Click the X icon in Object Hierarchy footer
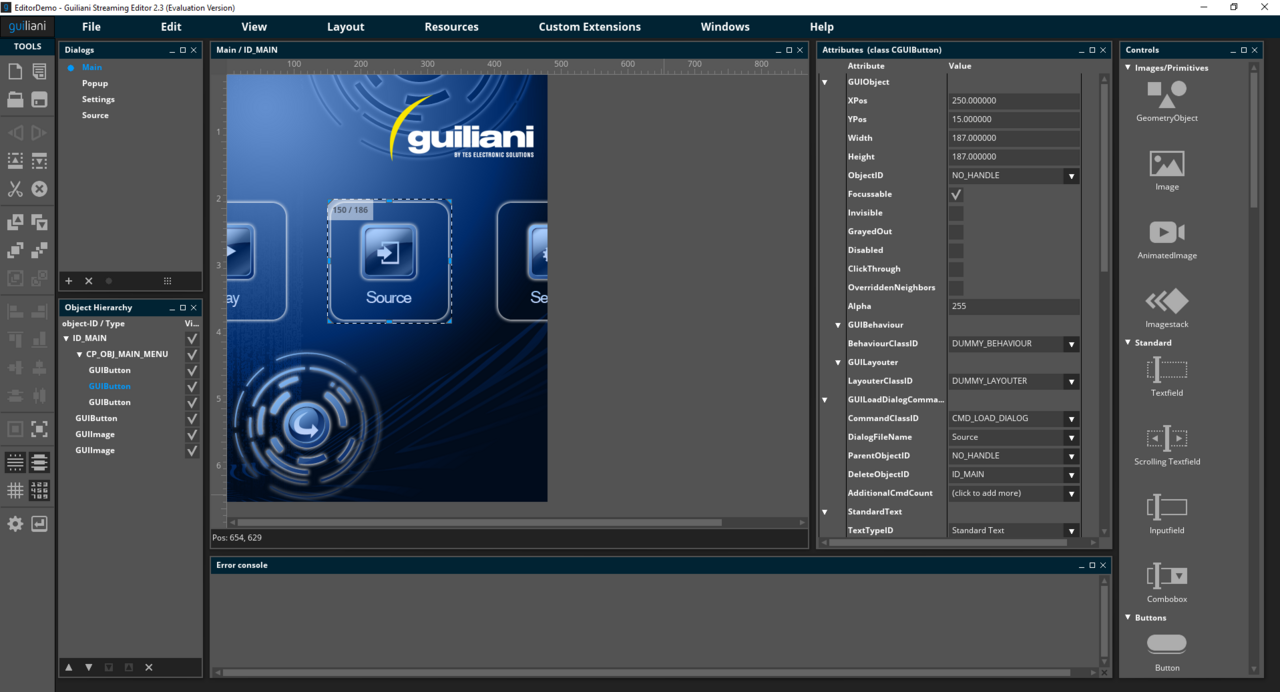 (x=149, y=667)
